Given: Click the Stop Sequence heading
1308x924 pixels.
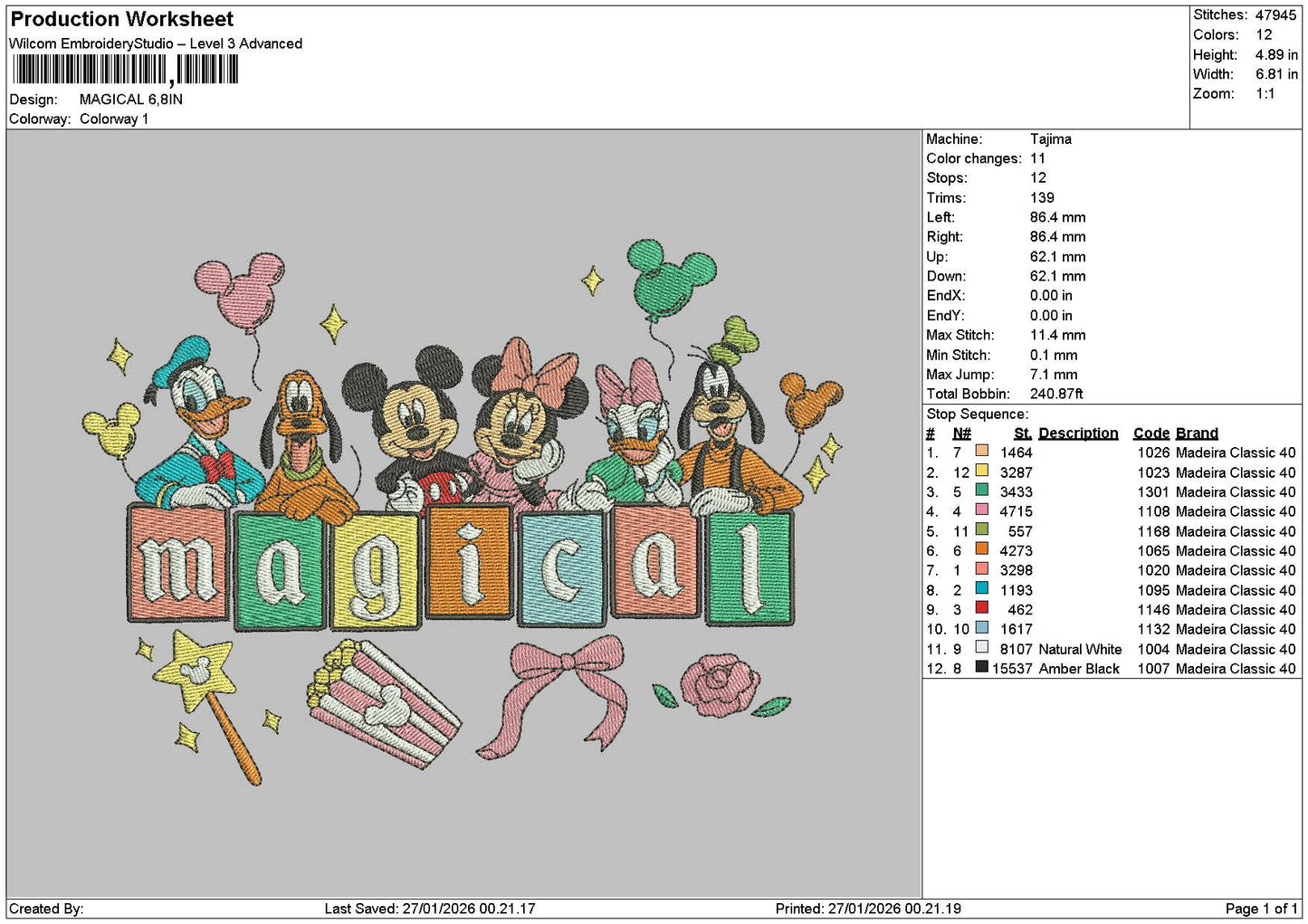Looking at the screenshot, I should tap(977, 414).
